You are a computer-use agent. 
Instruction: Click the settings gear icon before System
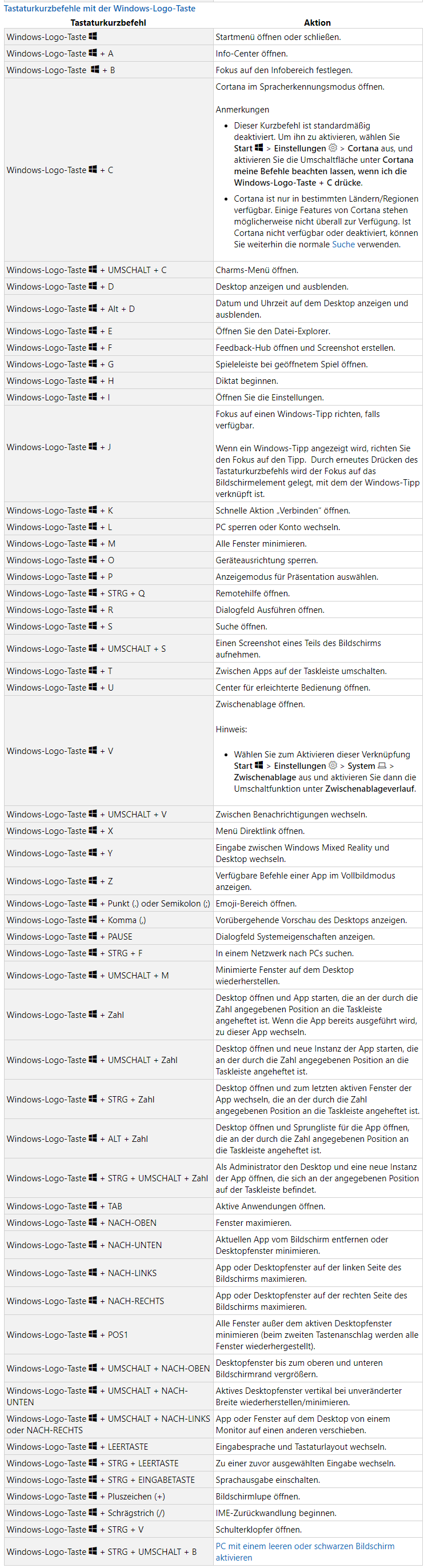click(x=333, y=765)
